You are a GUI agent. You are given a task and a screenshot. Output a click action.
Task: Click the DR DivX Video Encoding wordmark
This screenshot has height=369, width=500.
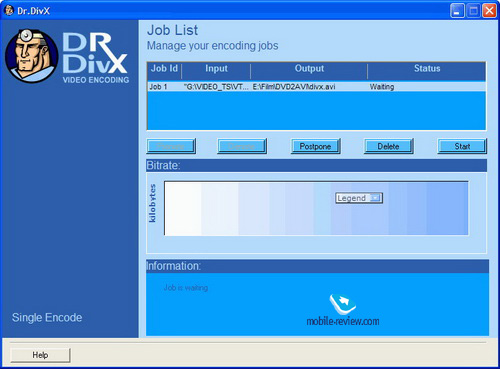tap(95, 58)
